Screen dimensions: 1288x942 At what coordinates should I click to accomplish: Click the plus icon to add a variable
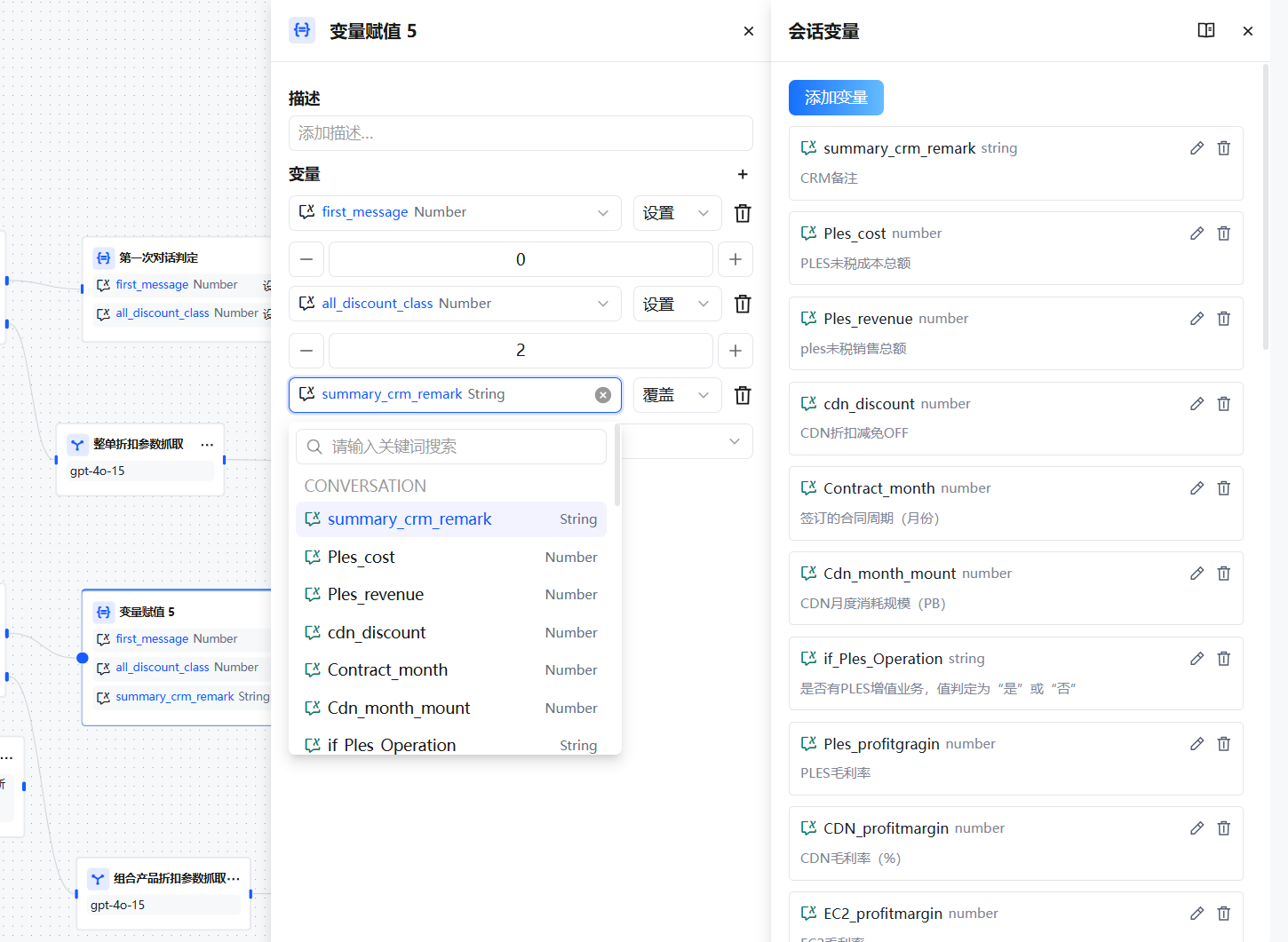(743, 175)
